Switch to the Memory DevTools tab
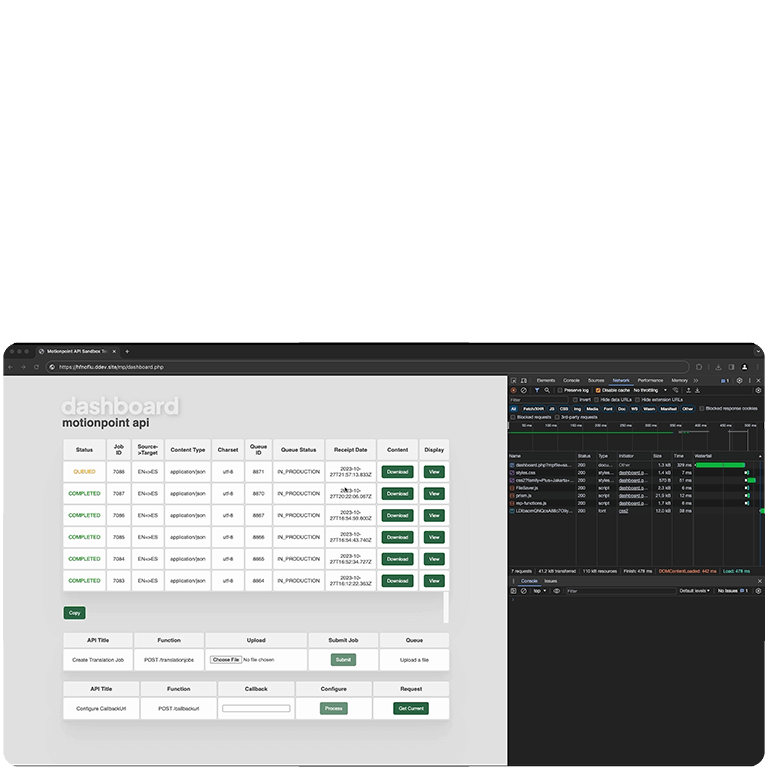 click(x=679, y=381)
